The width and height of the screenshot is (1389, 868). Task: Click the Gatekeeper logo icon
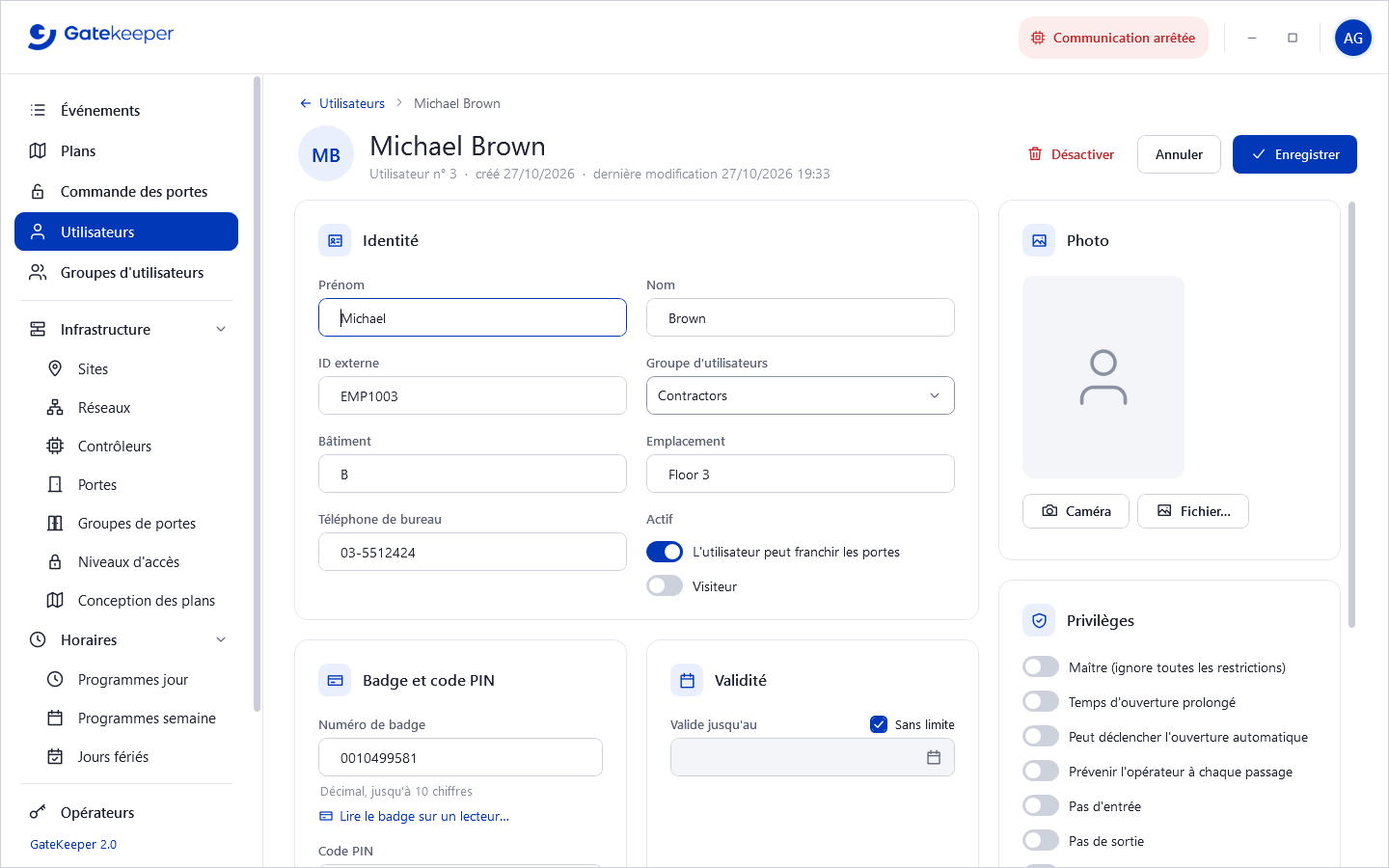click(x=42, y=37)
